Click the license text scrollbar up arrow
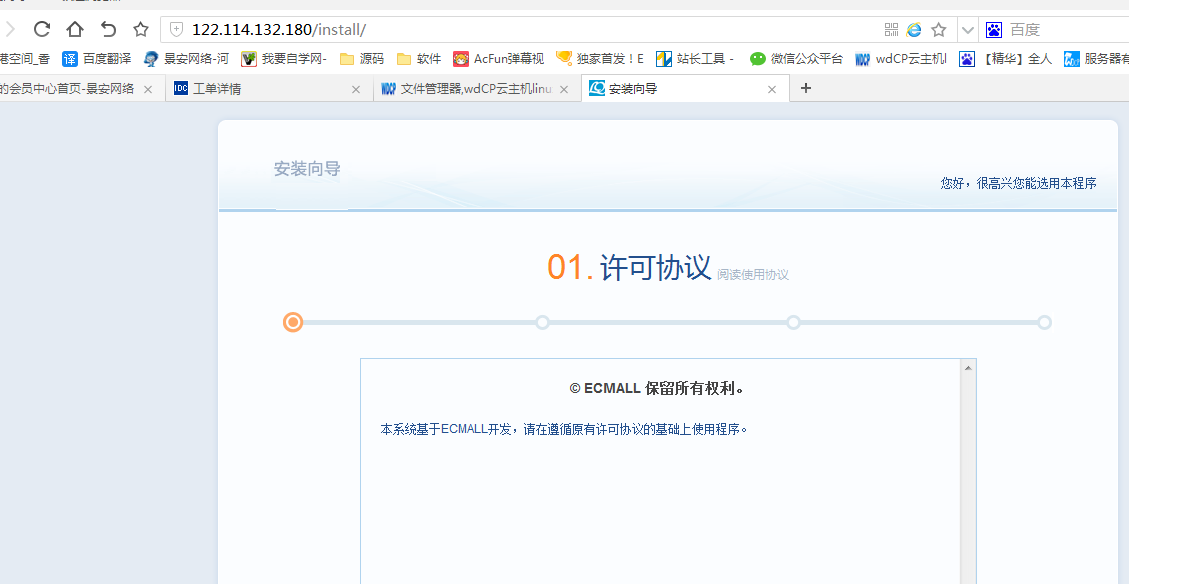Viewport: 1178px width, 584px height. (x=967, y=368)
